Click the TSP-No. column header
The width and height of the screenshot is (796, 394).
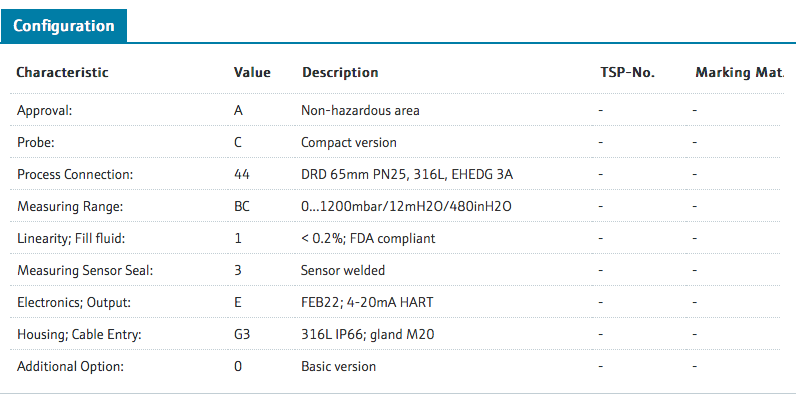627,73
